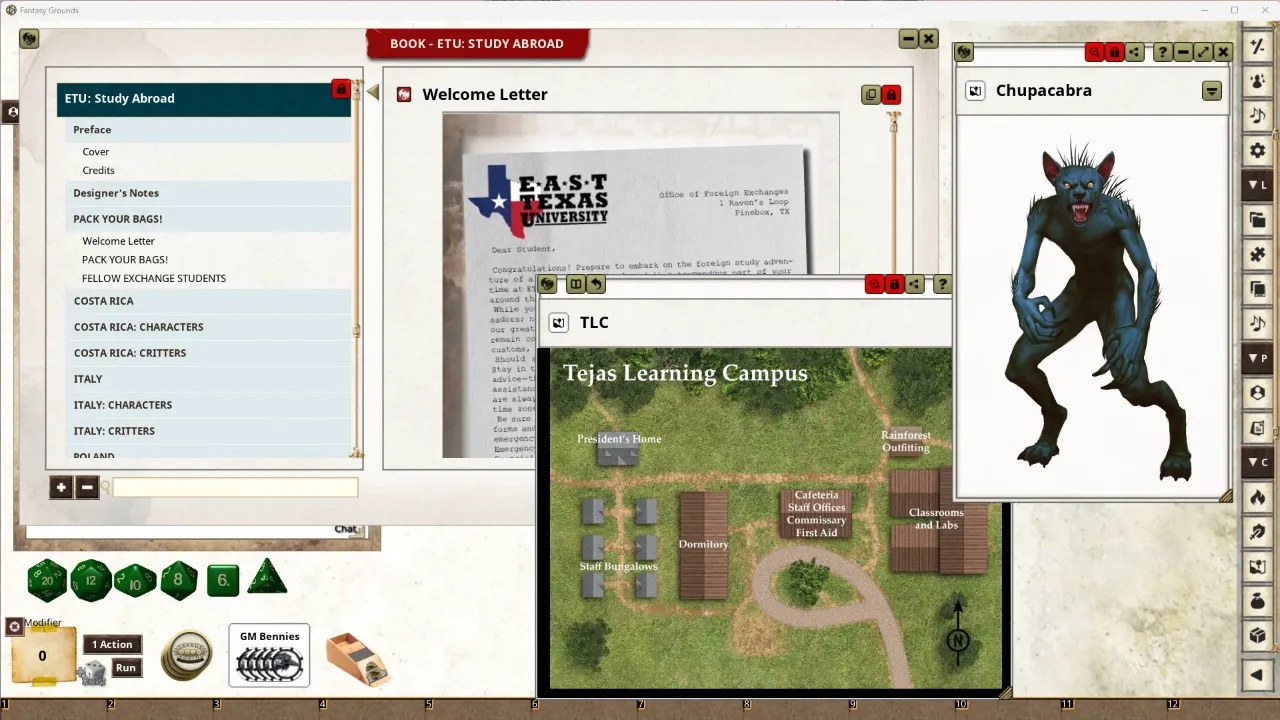This screenshot has height=720, width=1280.
Task: Toggle the book layout icon in TLC window
Action: click(575, 284)
